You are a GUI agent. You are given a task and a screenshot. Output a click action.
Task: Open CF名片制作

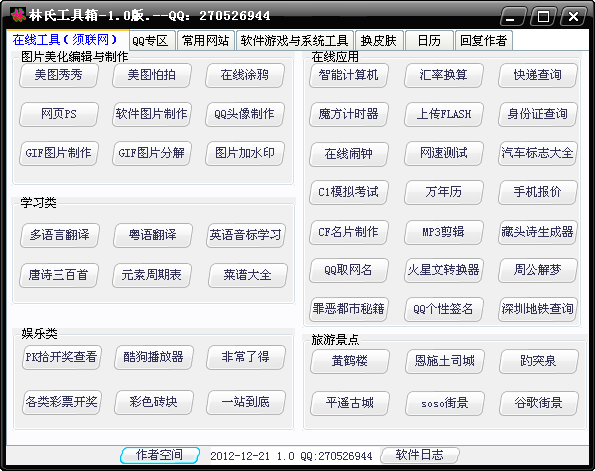(349, 232)
